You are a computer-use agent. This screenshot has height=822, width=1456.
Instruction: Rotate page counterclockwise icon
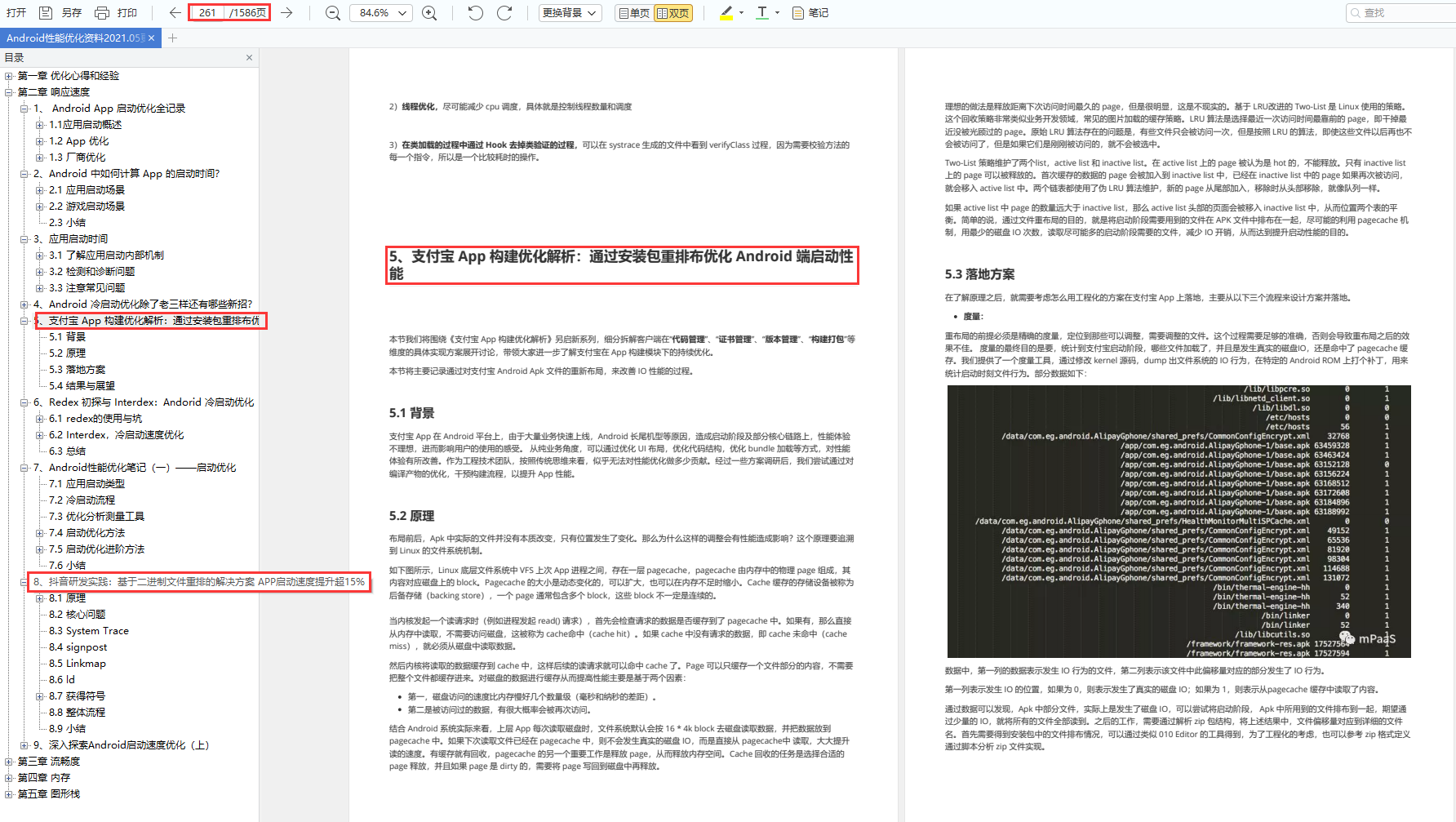[x=476, y=13]
